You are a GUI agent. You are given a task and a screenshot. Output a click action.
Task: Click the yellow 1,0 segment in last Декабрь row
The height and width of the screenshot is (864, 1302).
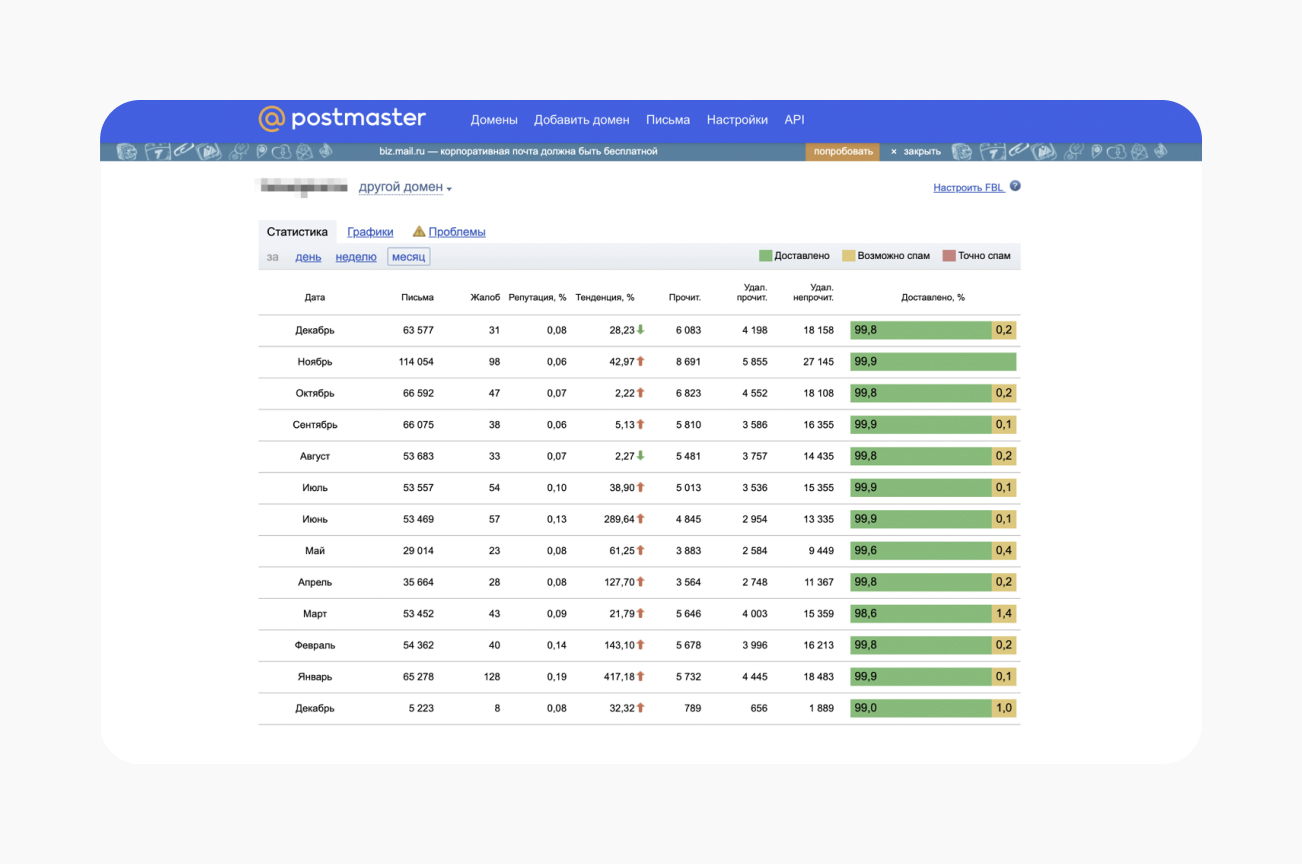point(1004,708)
